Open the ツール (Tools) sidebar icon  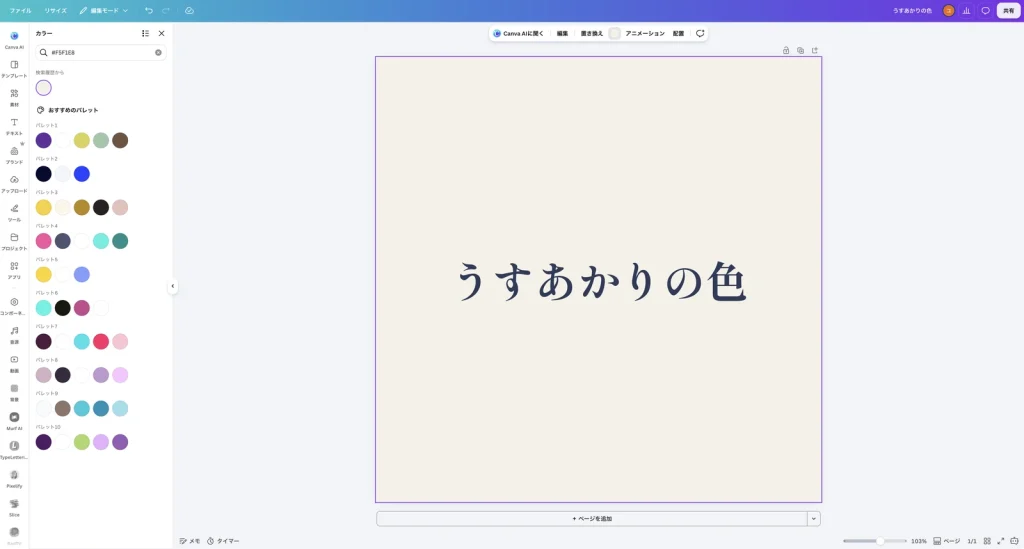coord(14,212)
